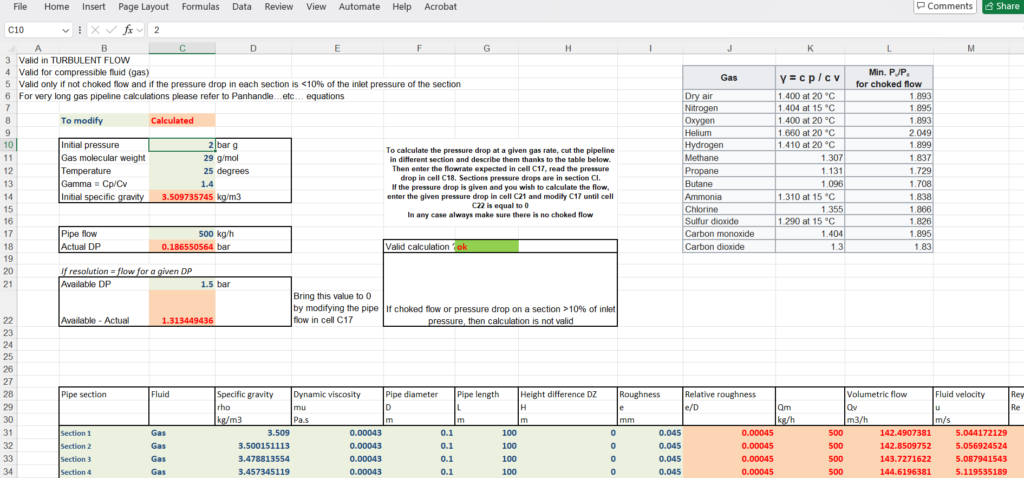Click the green 'ok' valid calculation cell
The width and height of the screenshot is (1024, 478).
pos(487,246)
